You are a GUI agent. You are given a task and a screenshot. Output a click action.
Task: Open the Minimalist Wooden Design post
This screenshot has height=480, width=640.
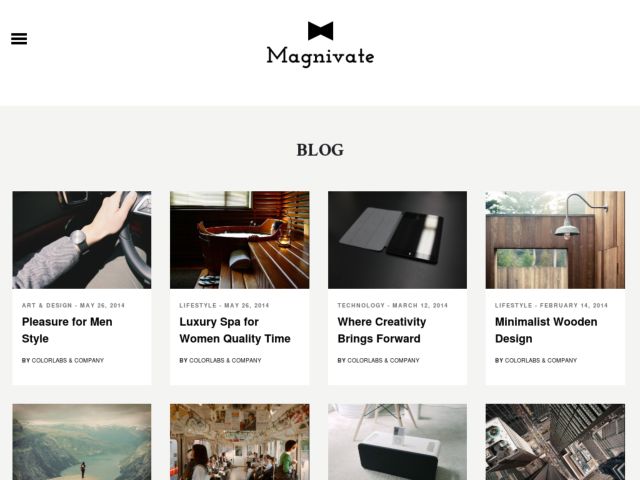coord(546,330)
